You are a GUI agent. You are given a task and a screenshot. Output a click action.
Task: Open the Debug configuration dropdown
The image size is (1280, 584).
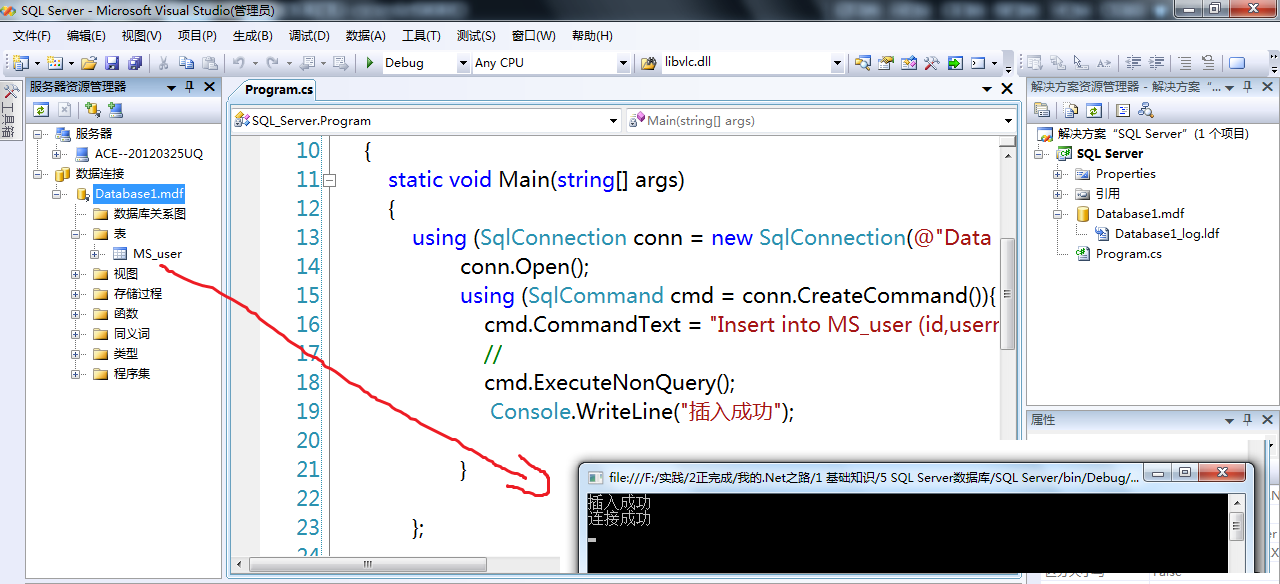(x=463, y=62)
